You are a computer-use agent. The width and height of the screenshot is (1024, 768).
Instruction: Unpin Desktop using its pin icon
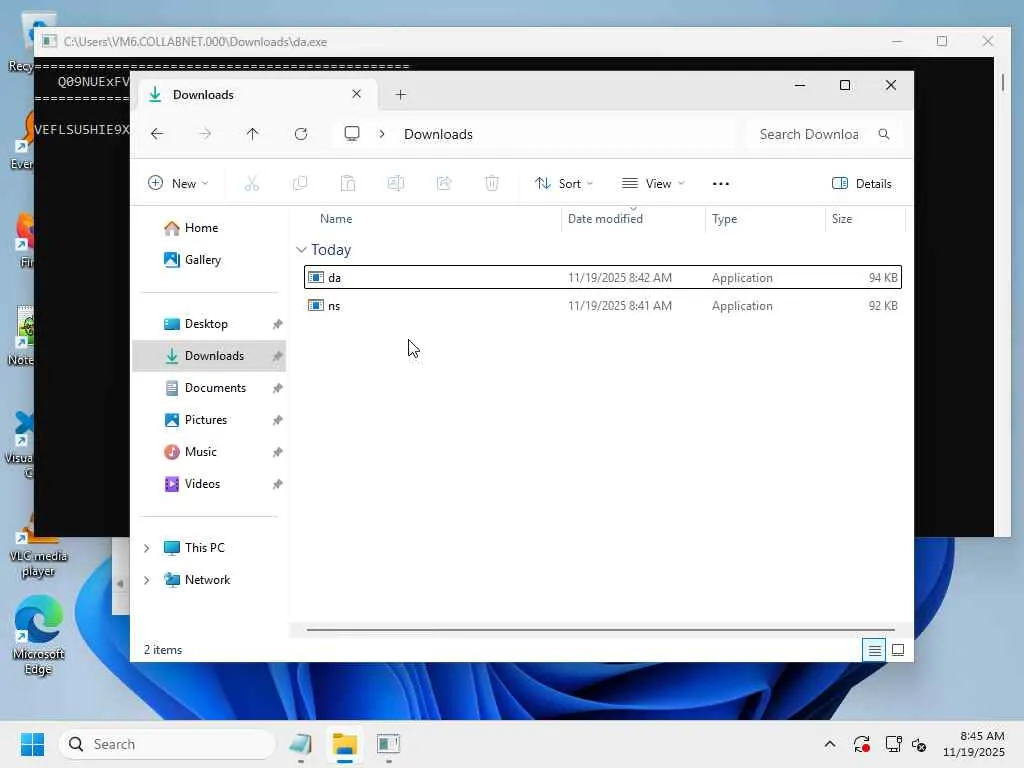pos(278,324)
